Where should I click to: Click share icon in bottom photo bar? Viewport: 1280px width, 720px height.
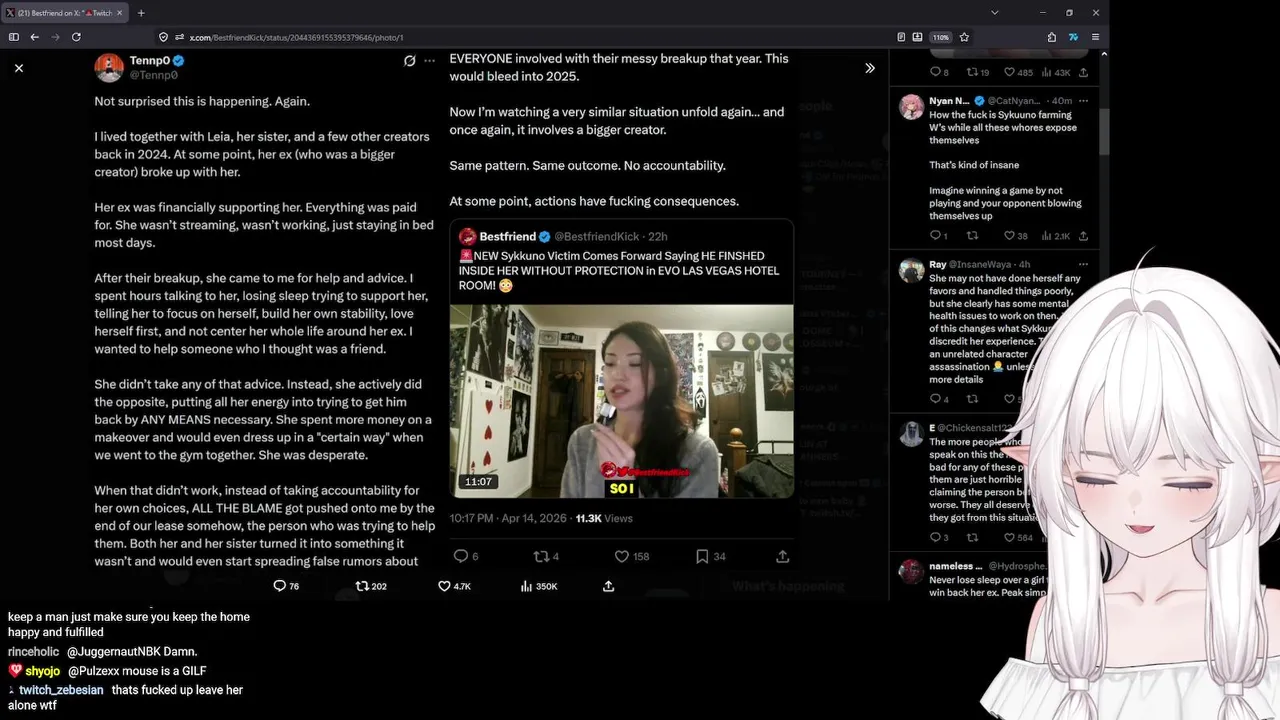click(608, 586)
